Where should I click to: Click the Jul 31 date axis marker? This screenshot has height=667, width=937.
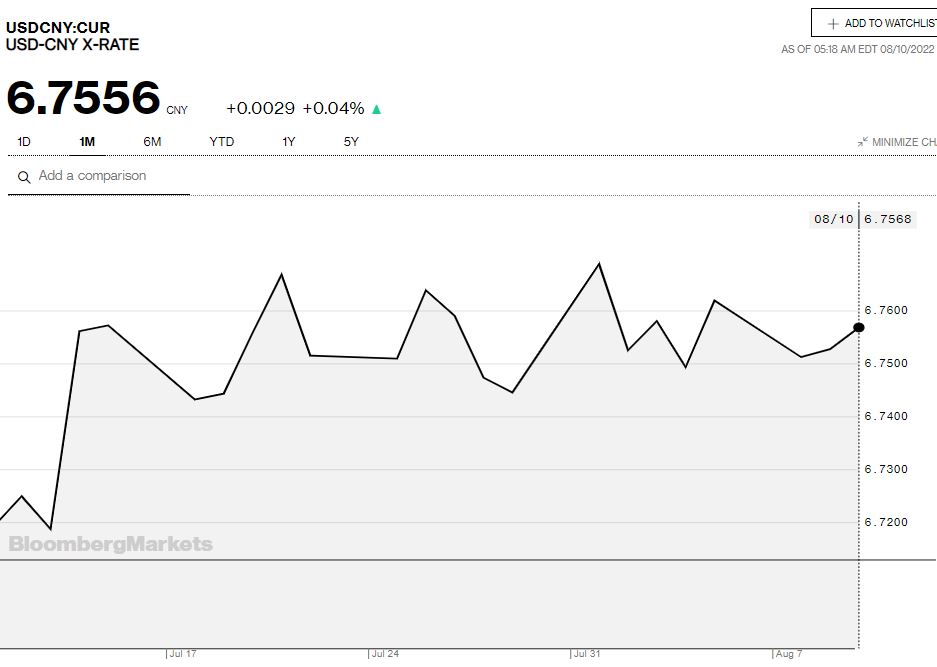[x=586, y=654]
